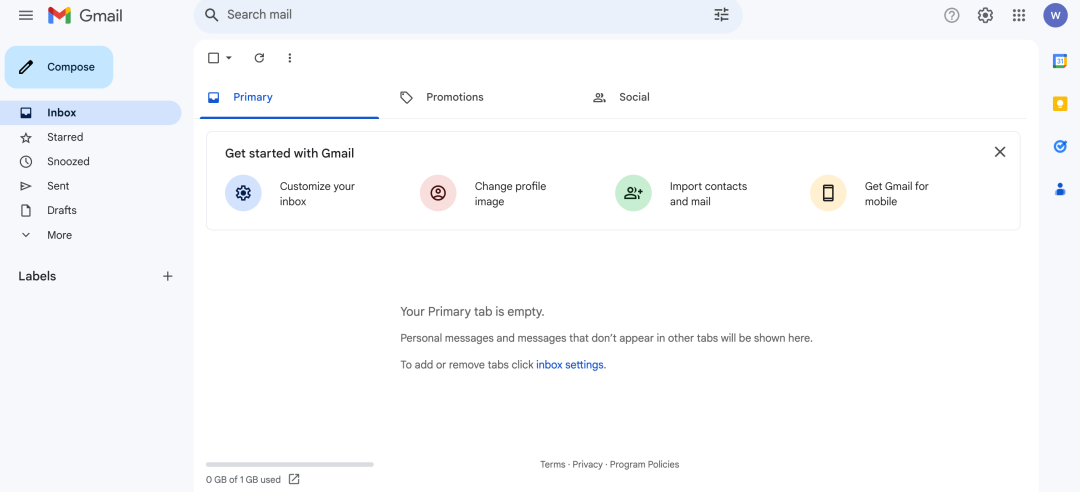Open the main menu hamburger icon
1080x492 pixels.
[x=26, y=15]
